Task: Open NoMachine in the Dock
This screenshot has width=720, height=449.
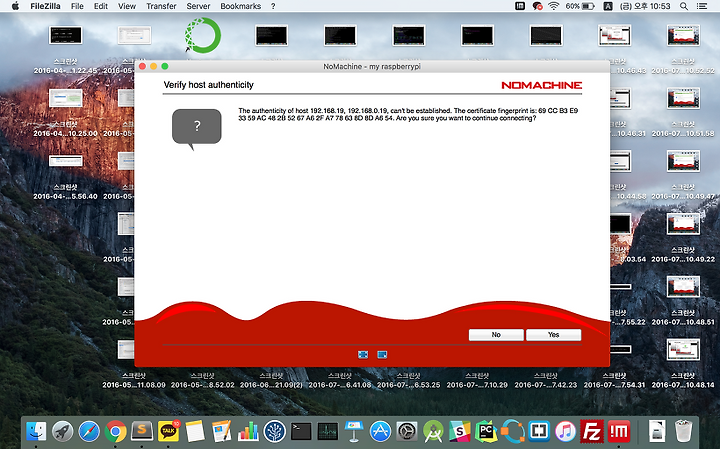Action: coord(619,431)
